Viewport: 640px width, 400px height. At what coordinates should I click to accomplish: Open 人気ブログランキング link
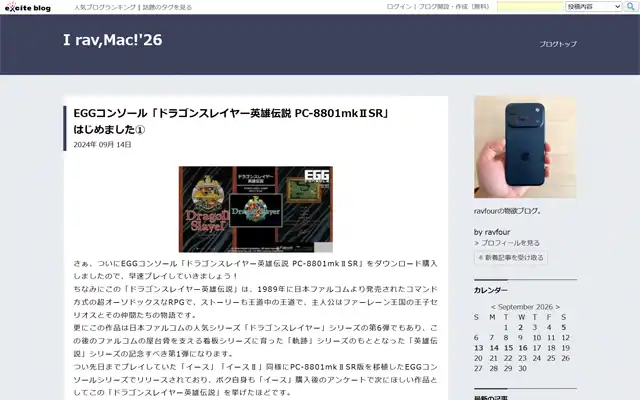(105, 7)
